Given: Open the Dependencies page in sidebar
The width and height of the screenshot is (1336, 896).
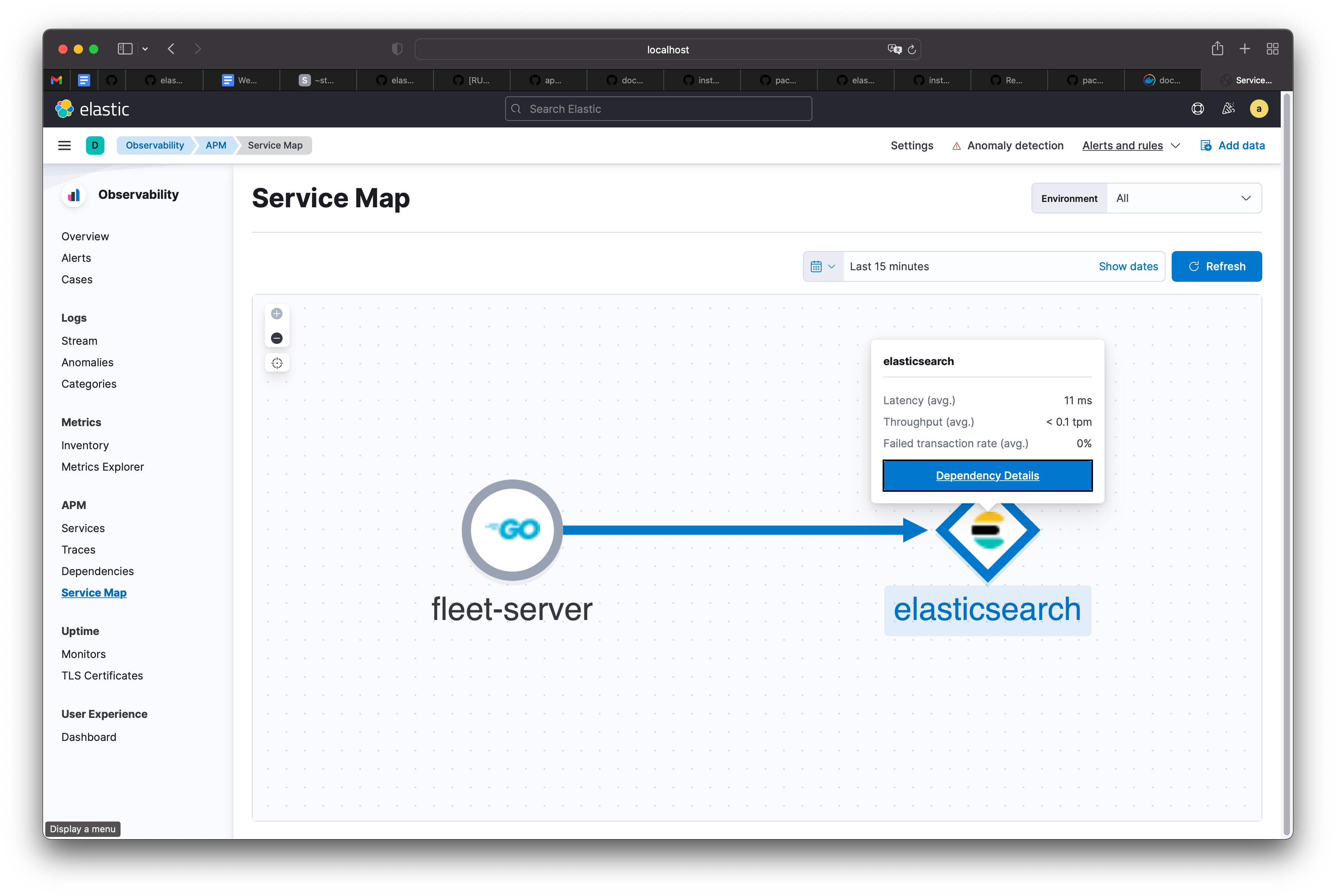Looking at the screenshot, I should click(98, 571).
